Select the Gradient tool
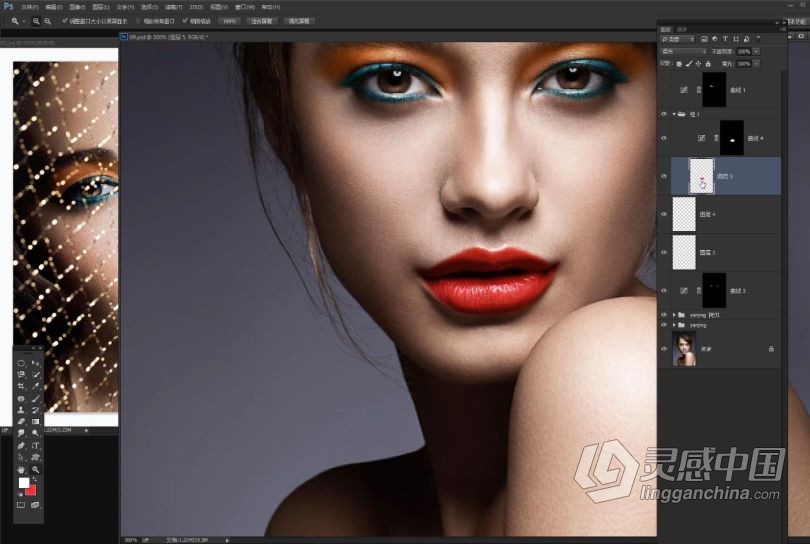810x544 pixels. coord(35,422)
